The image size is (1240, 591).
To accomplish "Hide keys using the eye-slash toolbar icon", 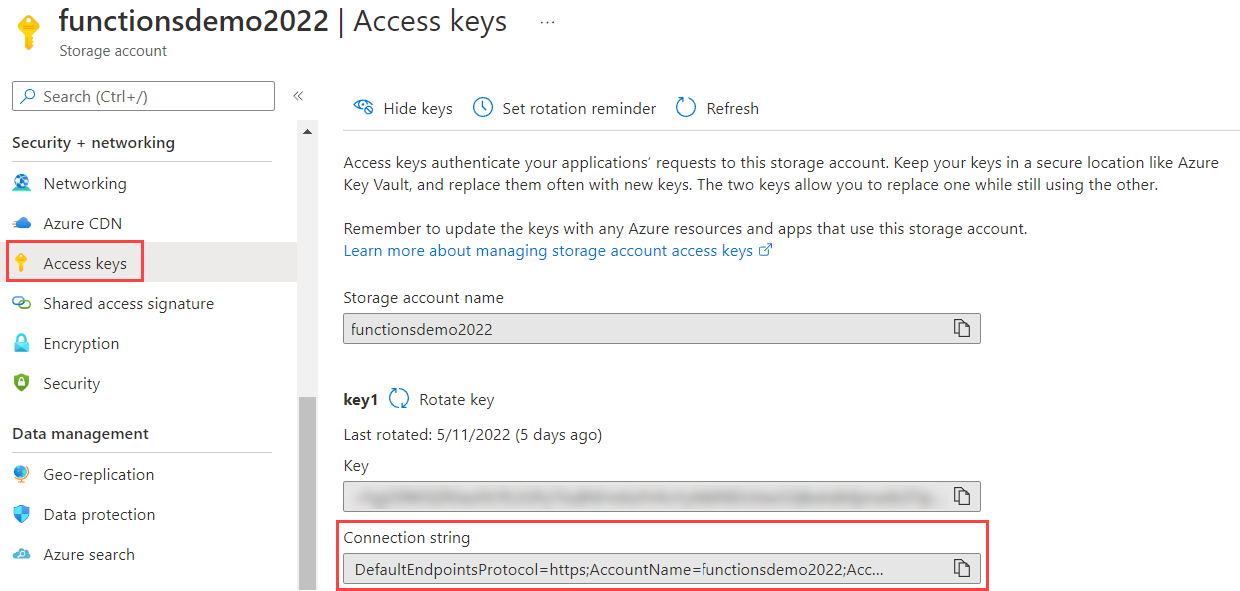I will click(x=364, y=107).
